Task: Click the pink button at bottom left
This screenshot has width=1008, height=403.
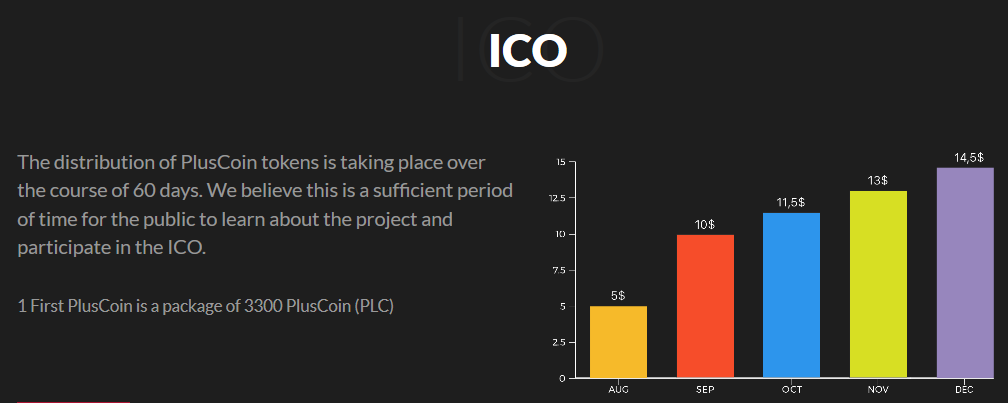Action: pos(73,401)
